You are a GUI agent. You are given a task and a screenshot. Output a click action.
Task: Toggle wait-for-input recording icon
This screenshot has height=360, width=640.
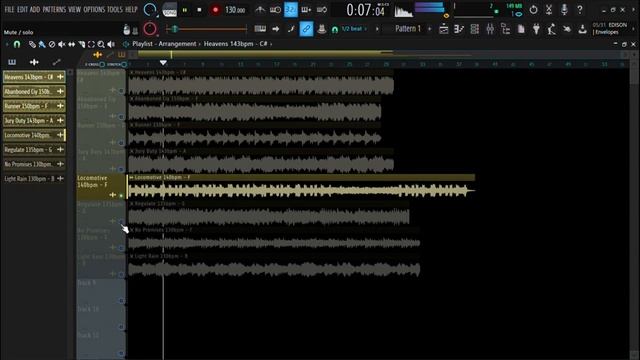[x=275, y=10]
